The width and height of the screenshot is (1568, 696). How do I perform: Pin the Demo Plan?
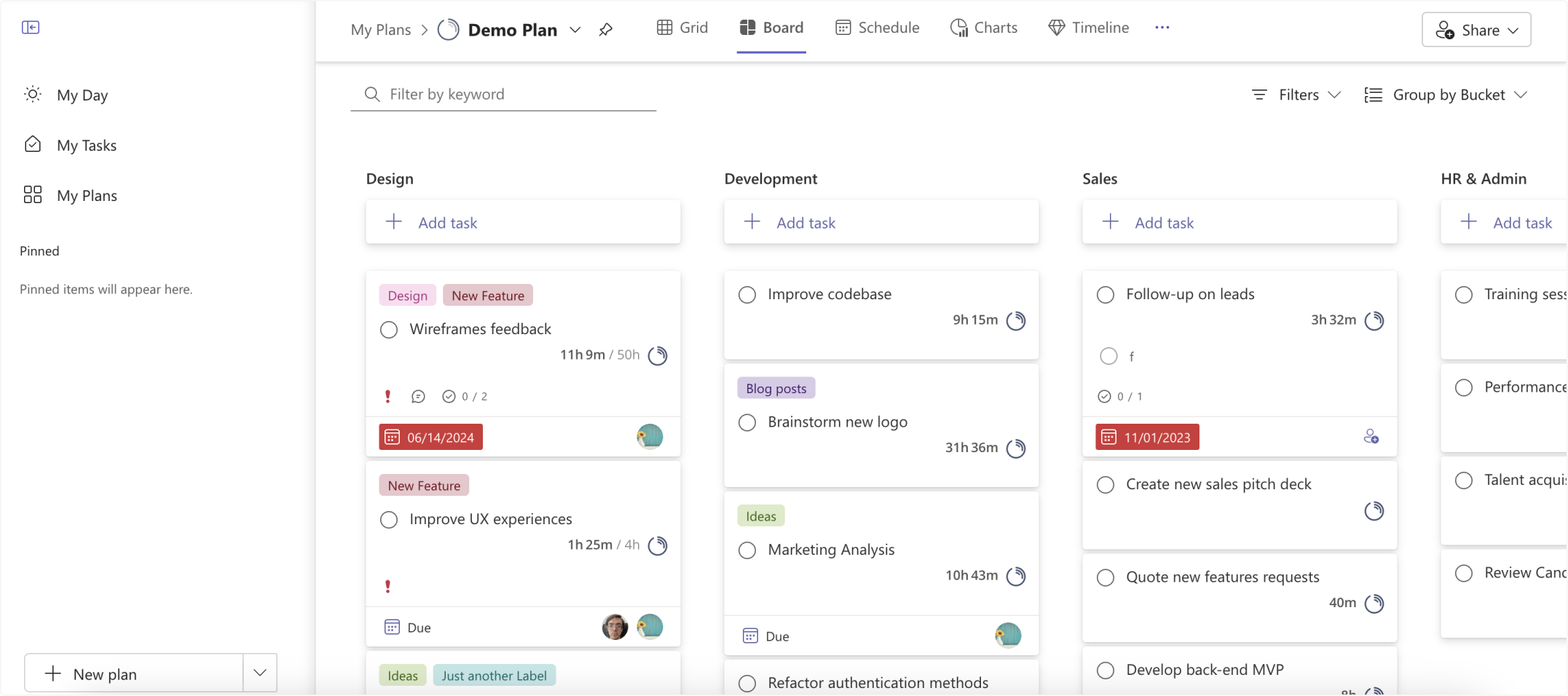pos(606,30)
